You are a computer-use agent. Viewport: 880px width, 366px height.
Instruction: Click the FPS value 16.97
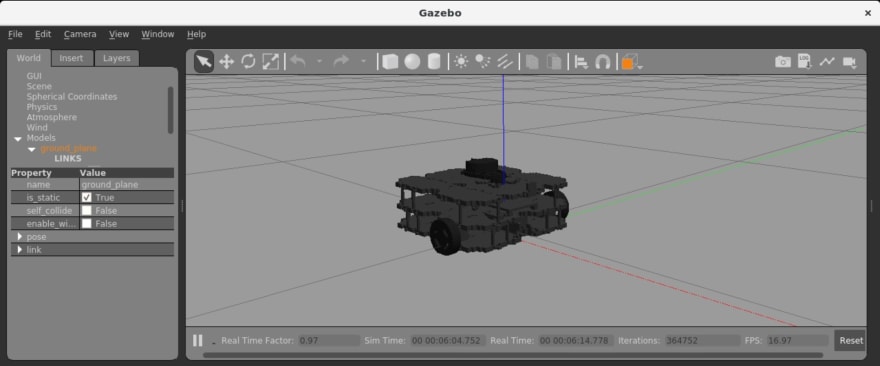(798, 340)
